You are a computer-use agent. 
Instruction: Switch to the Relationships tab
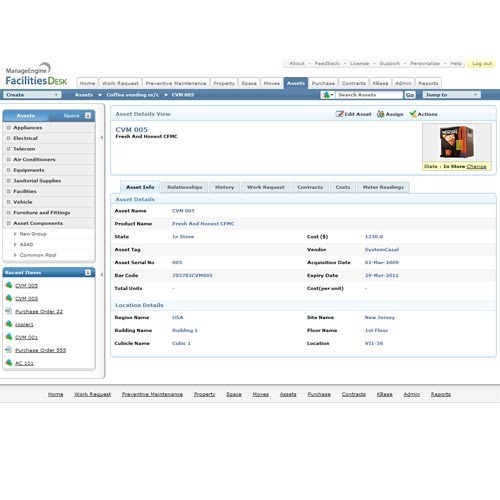click(185, 187)
